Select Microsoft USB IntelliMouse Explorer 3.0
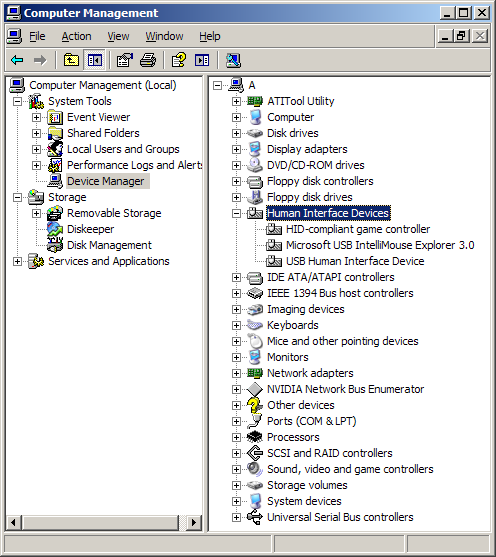Screen dimensions: 496x557 click(380, 245)
